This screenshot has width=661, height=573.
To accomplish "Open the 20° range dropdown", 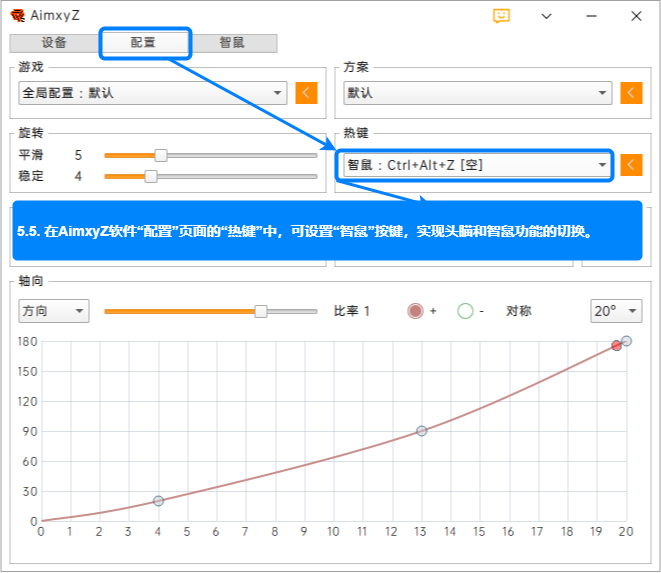I will 616,311.
